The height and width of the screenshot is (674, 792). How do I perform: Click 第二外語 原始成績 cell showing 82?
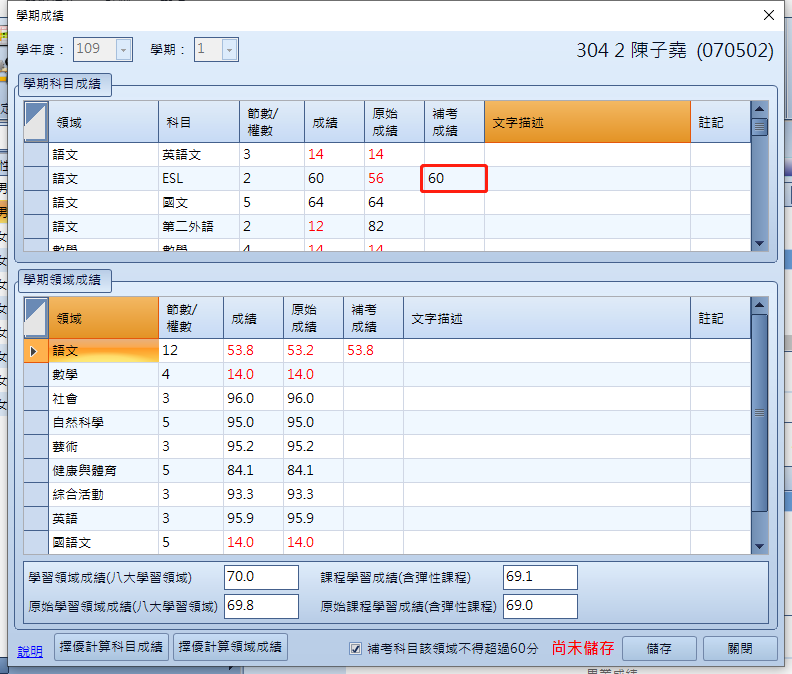tap(394, 226)
